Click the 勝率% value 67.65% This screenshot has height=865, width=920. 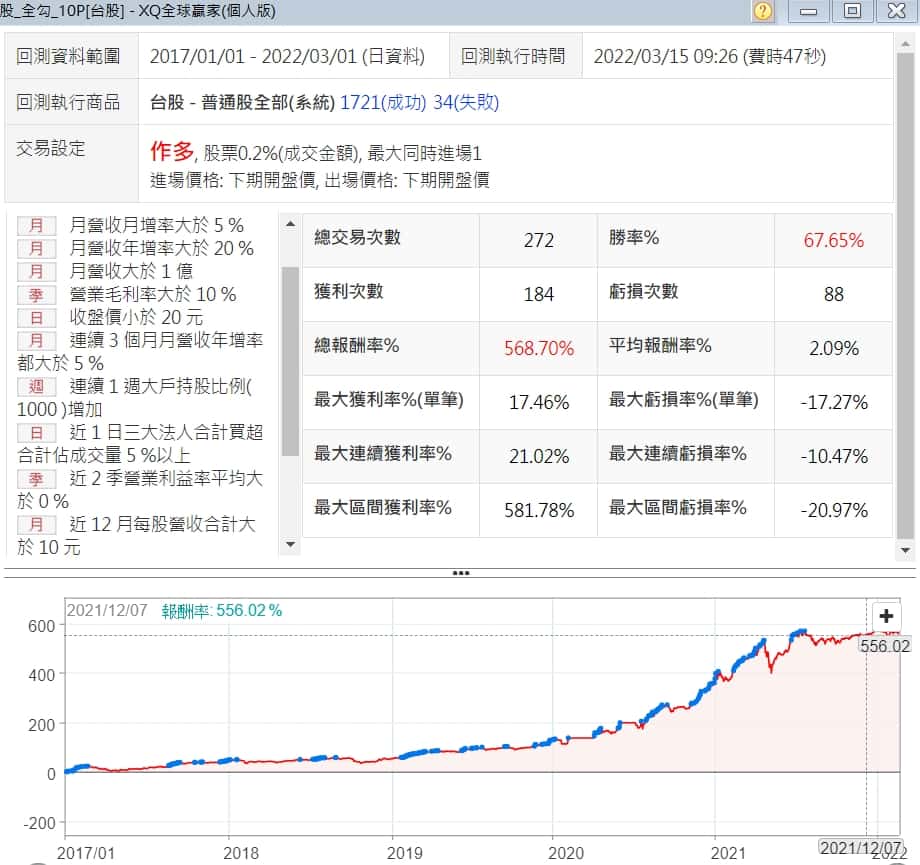(x=835, y=240)
